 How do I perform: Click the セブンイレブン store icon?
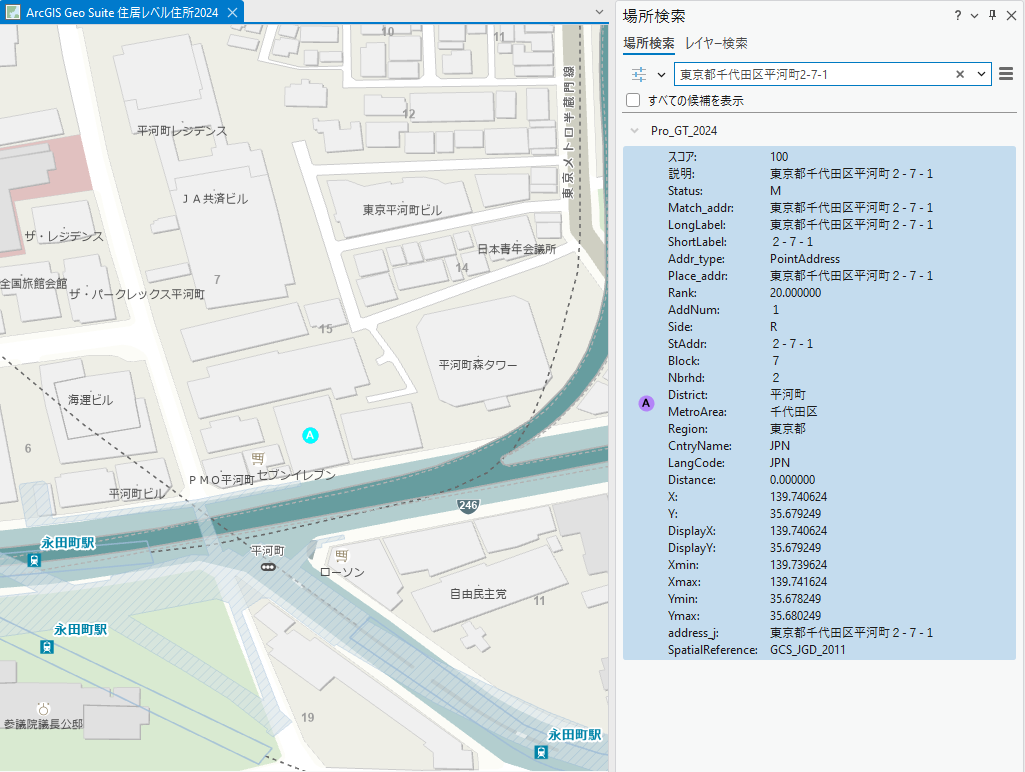click(x=258, y=458)
